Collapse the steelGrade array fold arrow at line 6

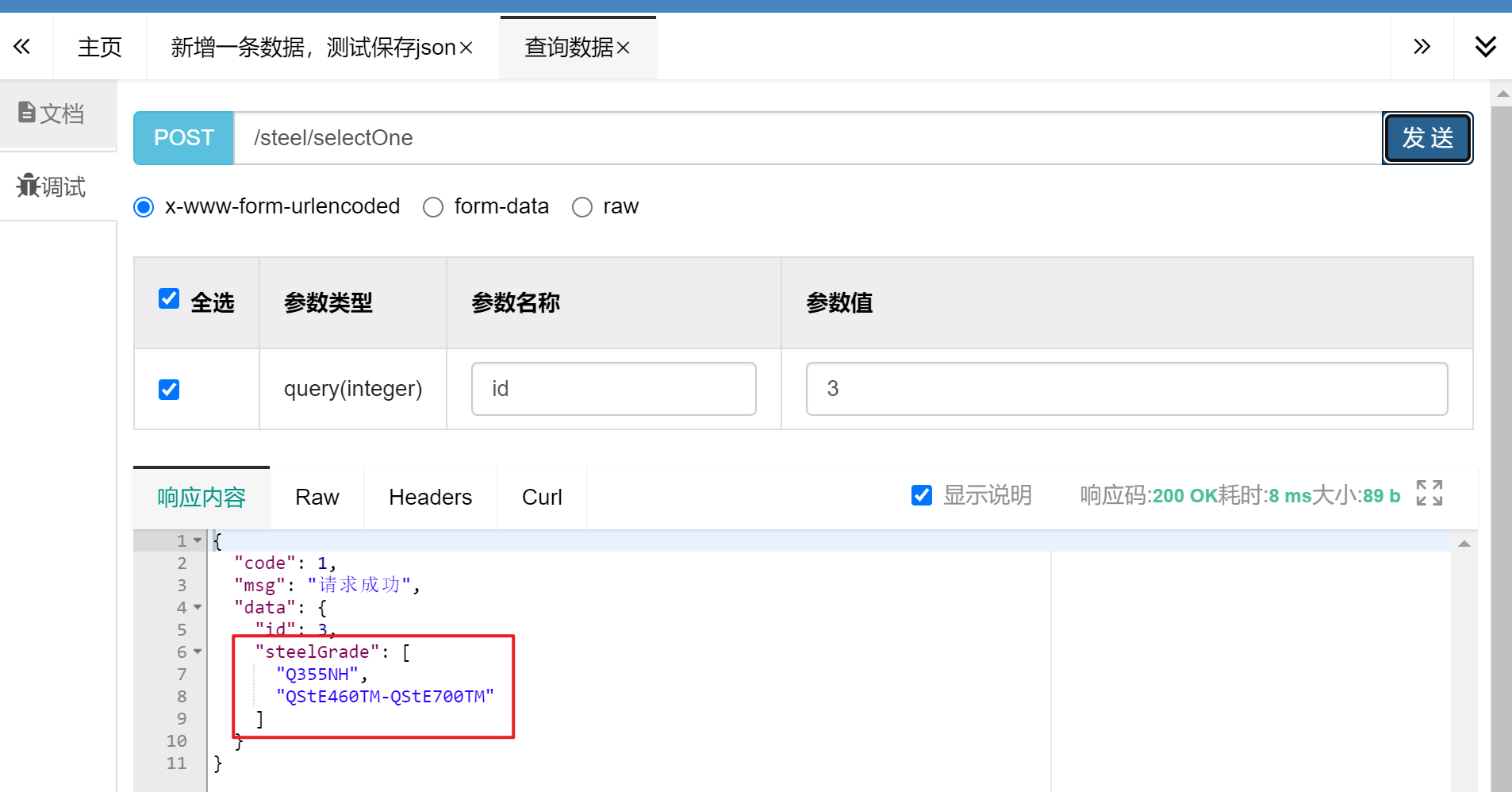click(x=198, y=652)
